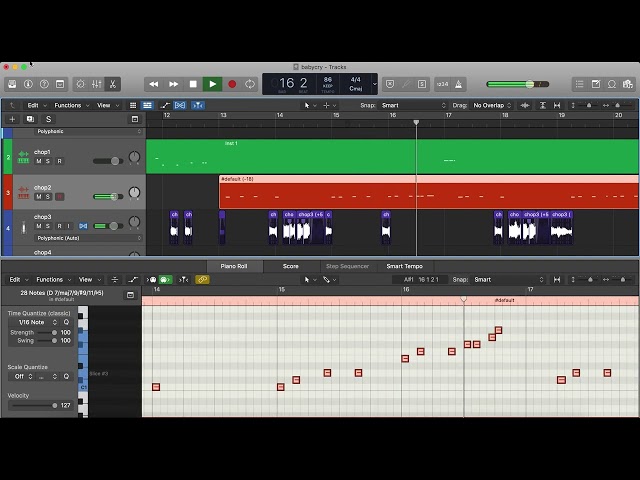Mute the chop1 track
640x480 pixels.
[x=39, y=161]
